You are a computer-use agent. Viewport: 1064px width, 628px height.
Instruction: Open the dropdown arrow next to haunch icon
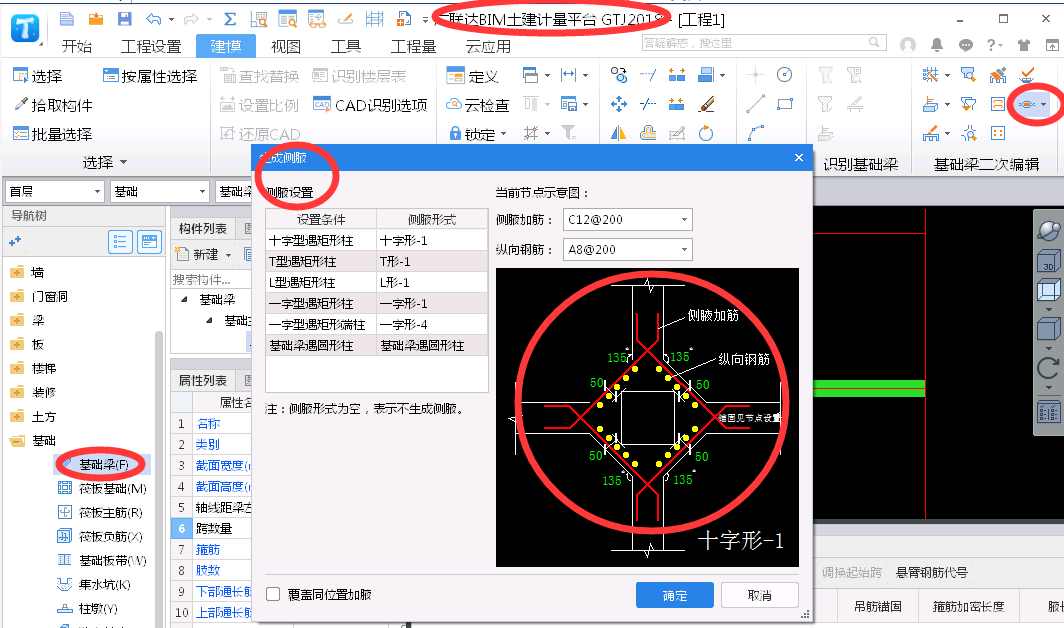click(1043, 105)
